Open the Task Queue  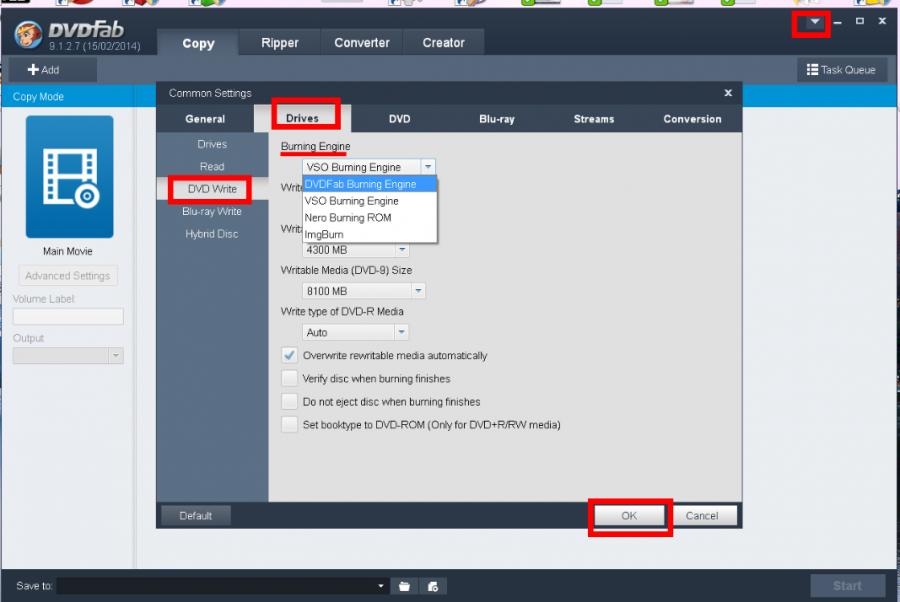pyautogui.click(x=842, y=69)
